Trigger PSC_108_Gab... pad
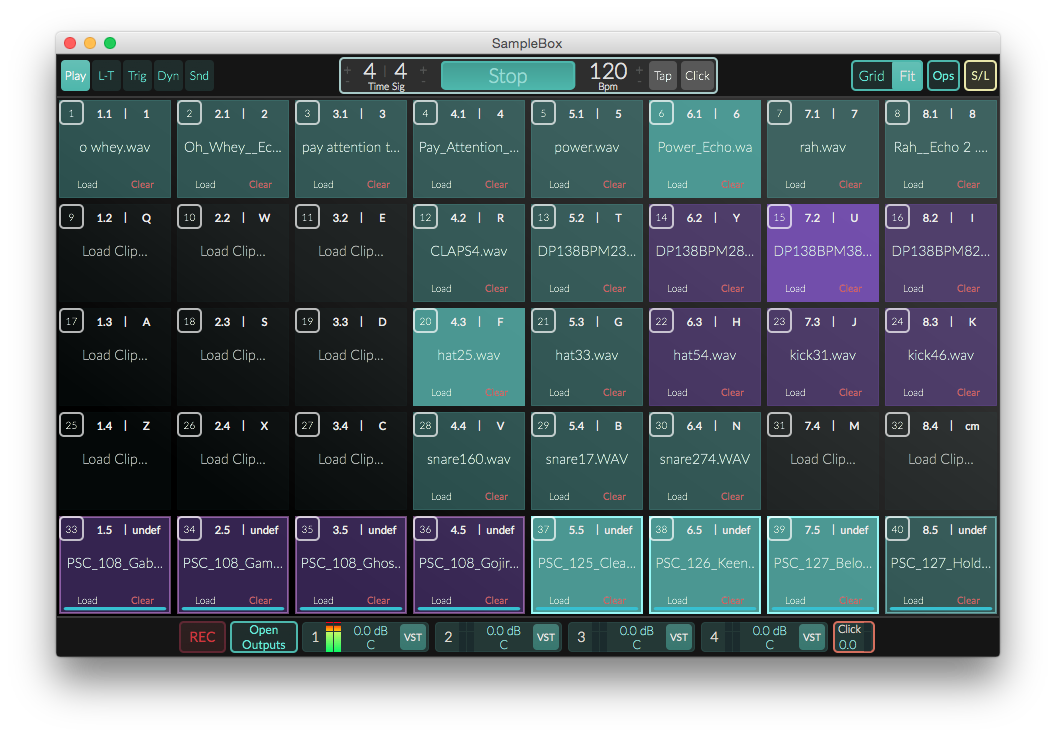 pyautogui.click(x=114, y=563)
